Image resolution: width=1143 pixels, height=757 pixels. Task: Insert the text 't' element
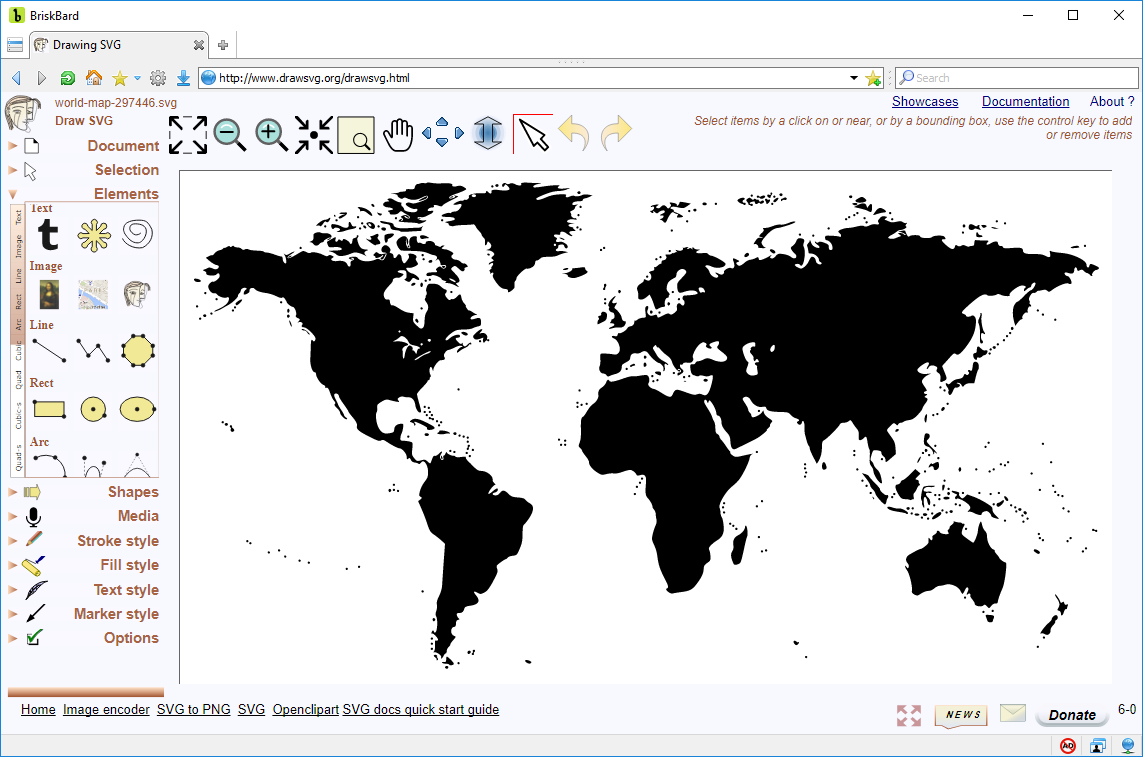pyautogui.click(x=47, y=234)
